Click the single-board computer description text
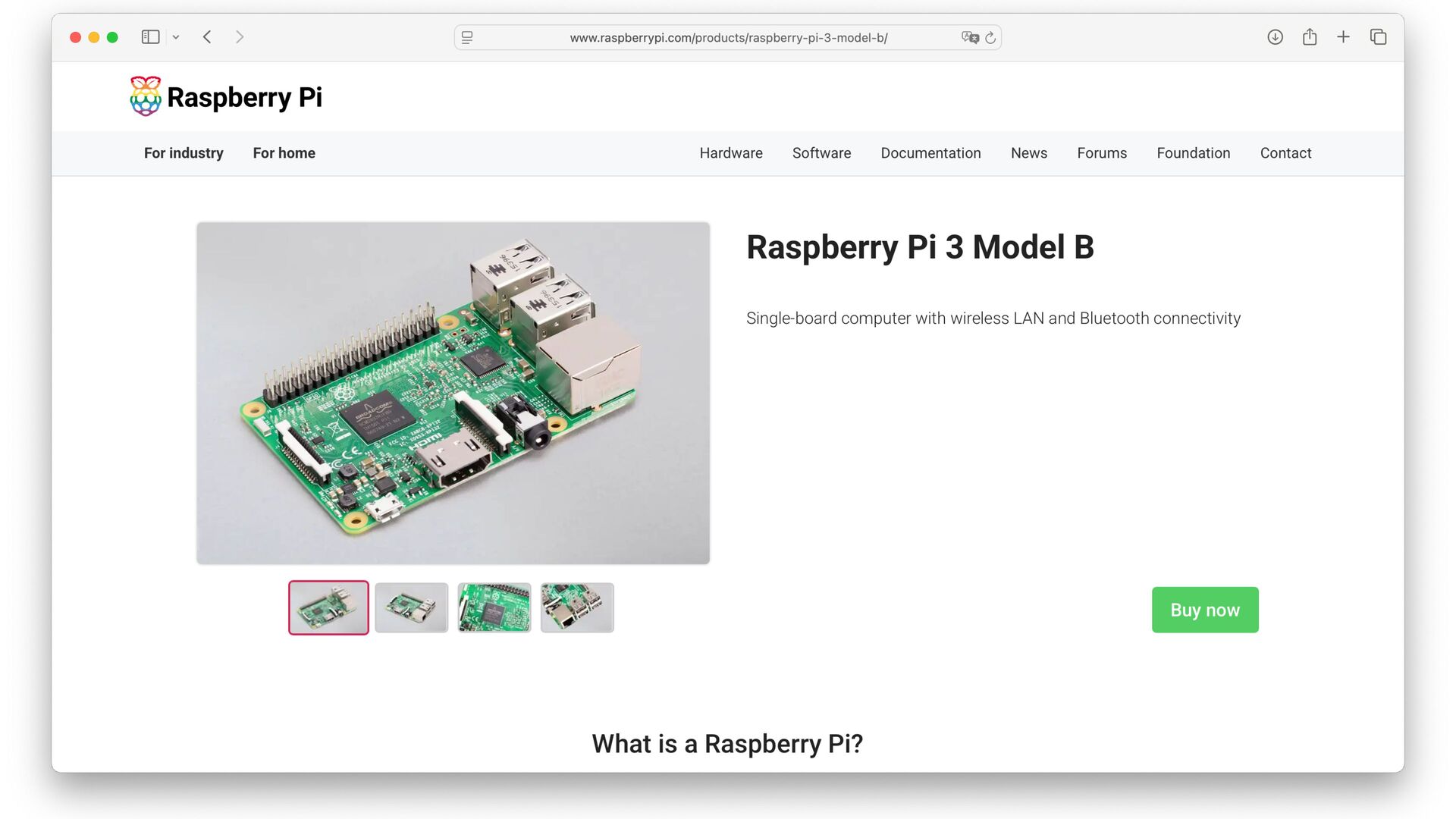This screenshot has height=819, width=1456. click(993, 318)
